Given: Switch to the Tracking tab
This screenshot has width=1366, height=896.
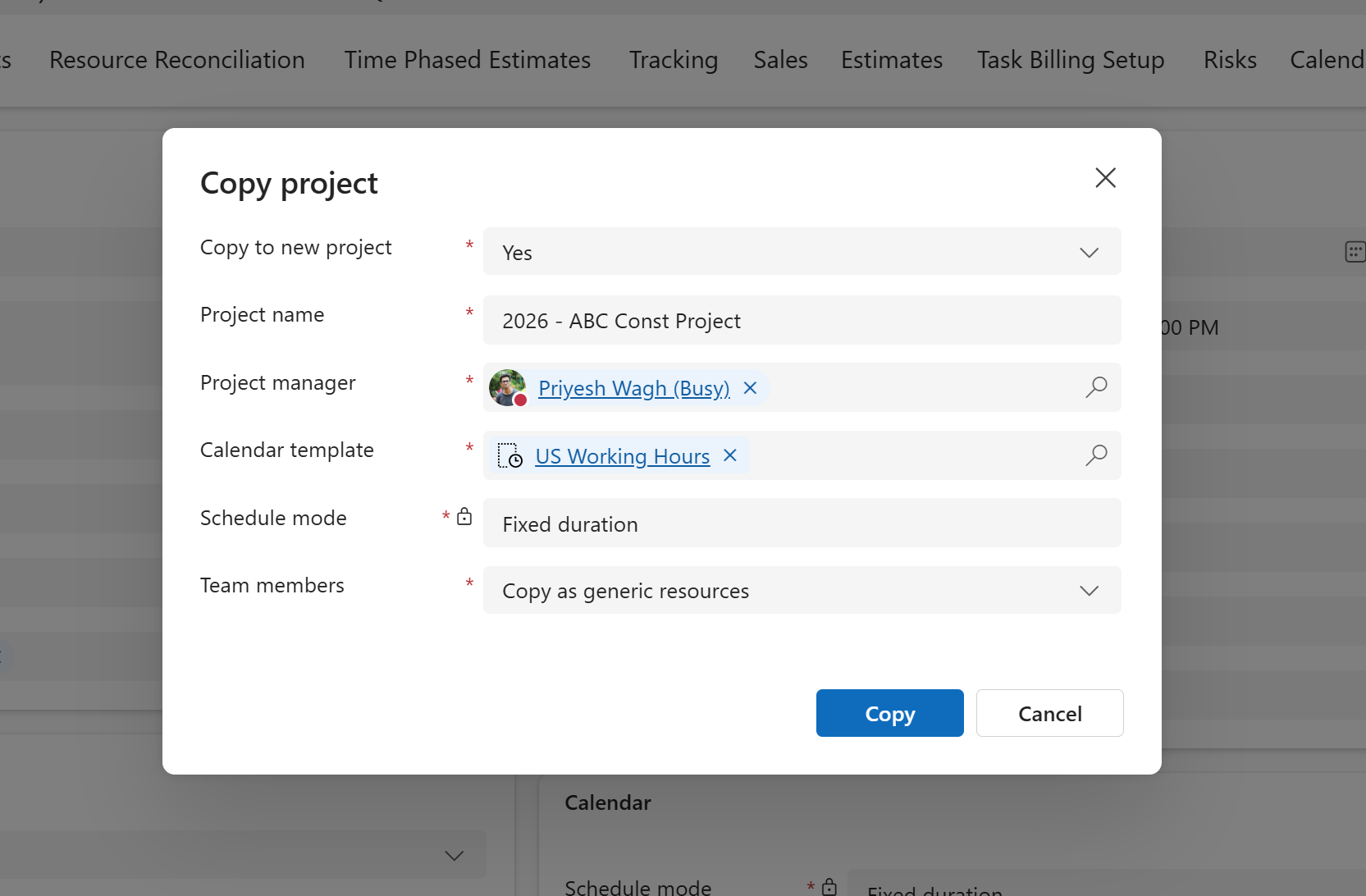Looking at the screenshot, I should (x=673, y=59).
